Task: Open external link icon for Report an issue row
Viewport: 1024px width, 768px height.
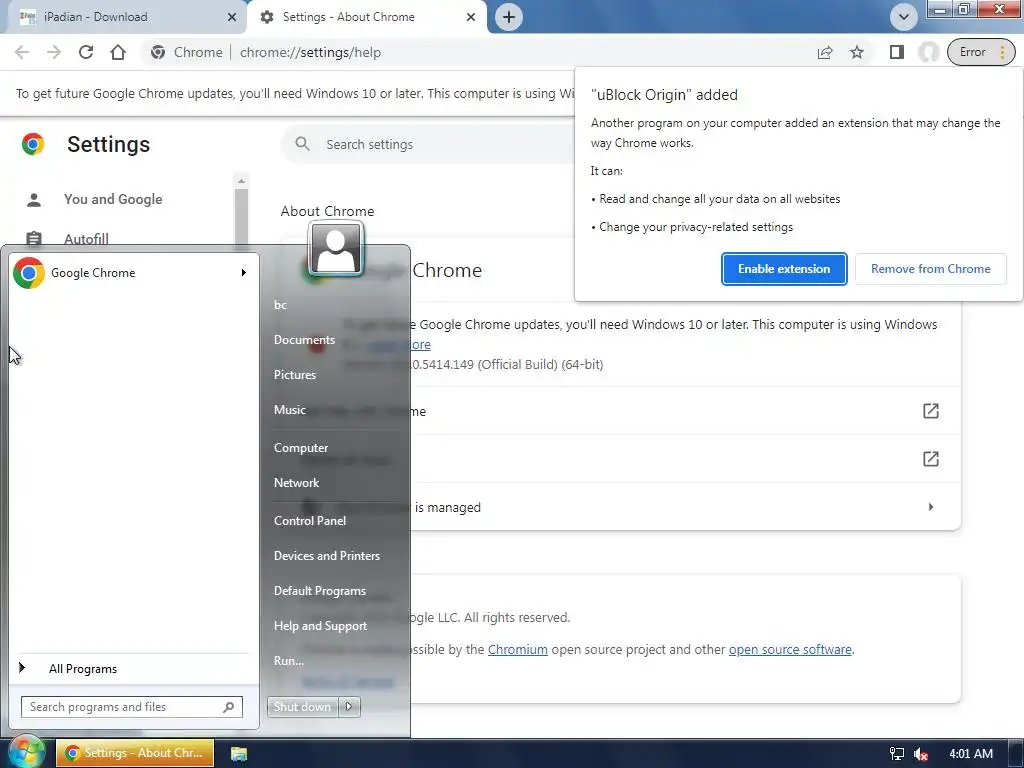Action: point(931,459)
